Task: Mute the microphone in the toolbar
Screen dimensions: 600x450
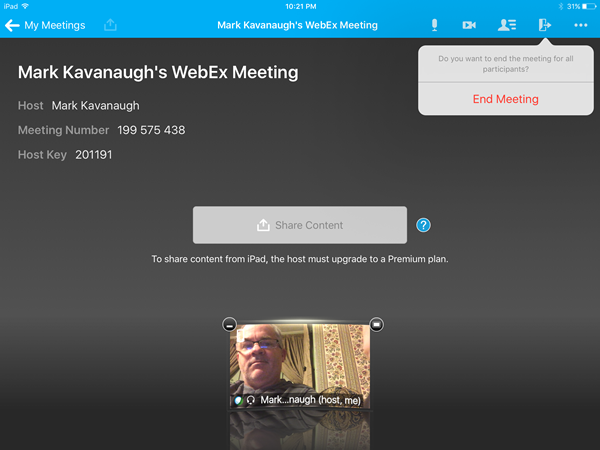Action: click(x=434, y=25)
